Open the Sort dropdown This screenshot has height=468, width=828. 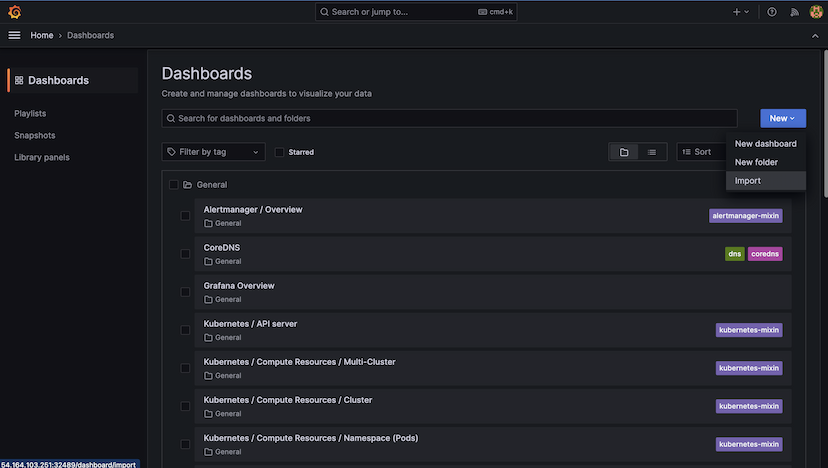click(702, 152)
